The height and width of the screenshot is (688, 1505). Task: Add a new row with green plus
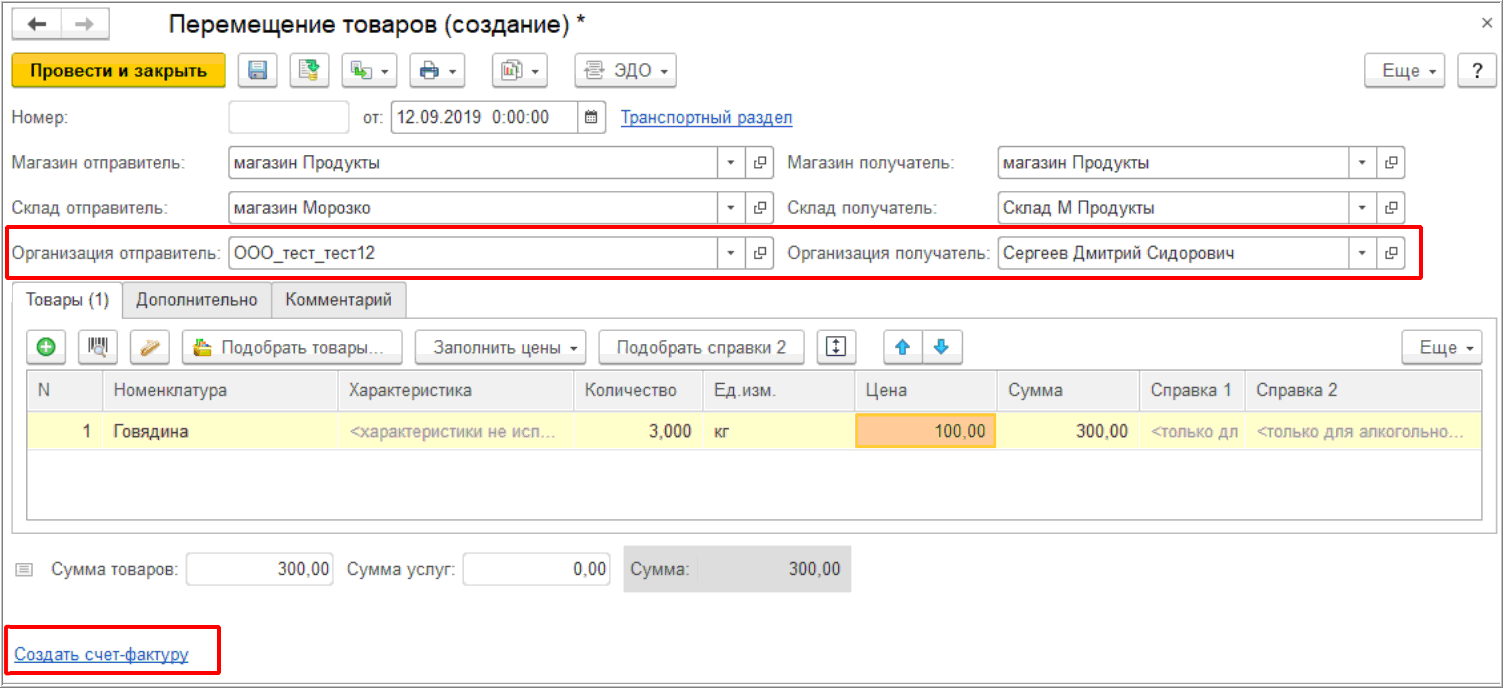[x=46, y=347]
